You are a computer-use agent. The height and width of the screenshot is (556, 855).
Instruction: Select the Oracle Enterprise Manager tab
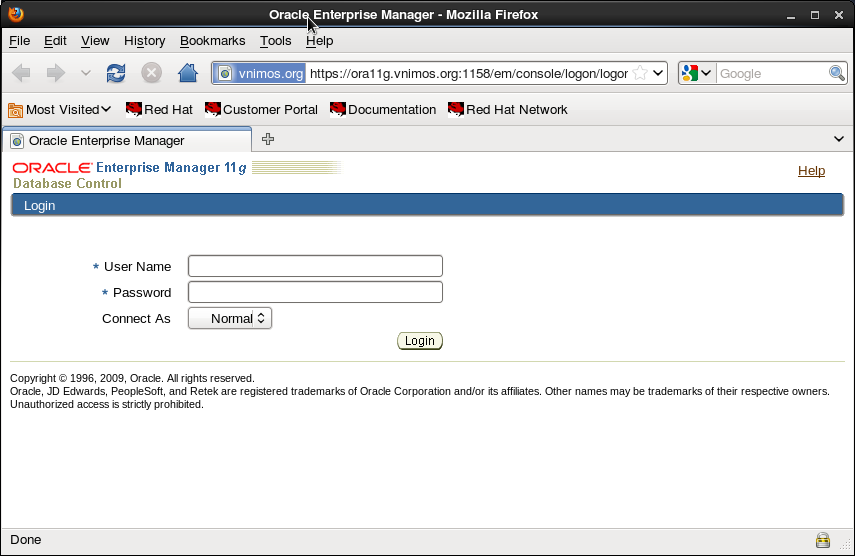pyautogui.click(x=127, y=140)
